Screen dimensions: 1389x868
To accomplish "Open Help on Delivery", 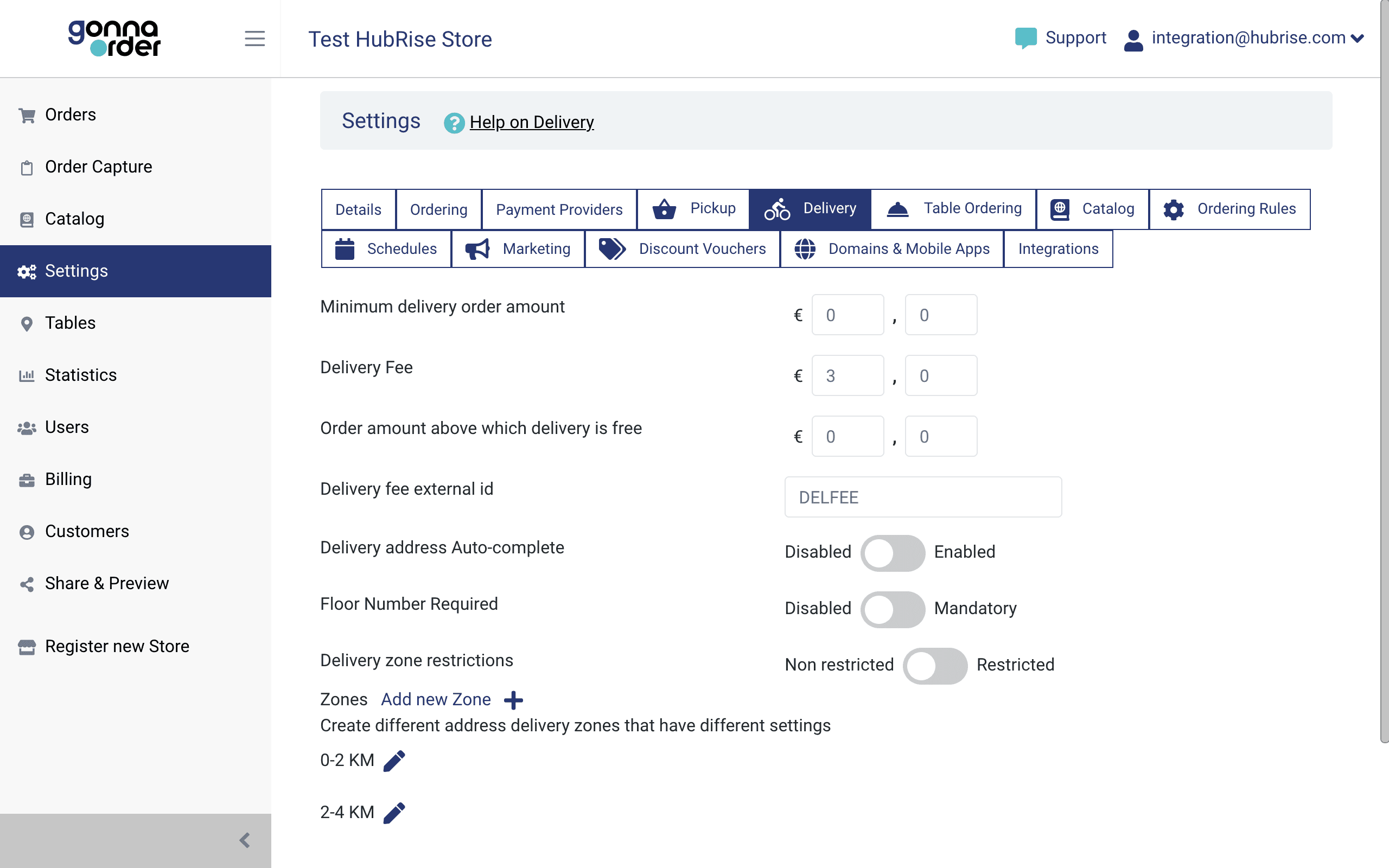I will coord(532,122).
